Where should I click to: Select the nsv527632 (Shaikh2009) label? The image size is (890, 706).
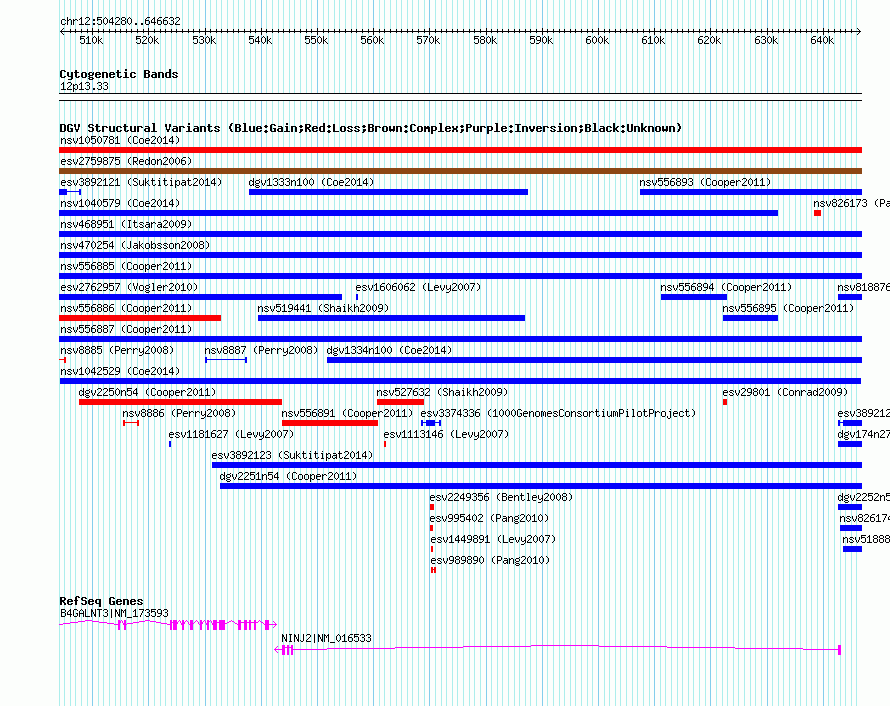[442, 392]
